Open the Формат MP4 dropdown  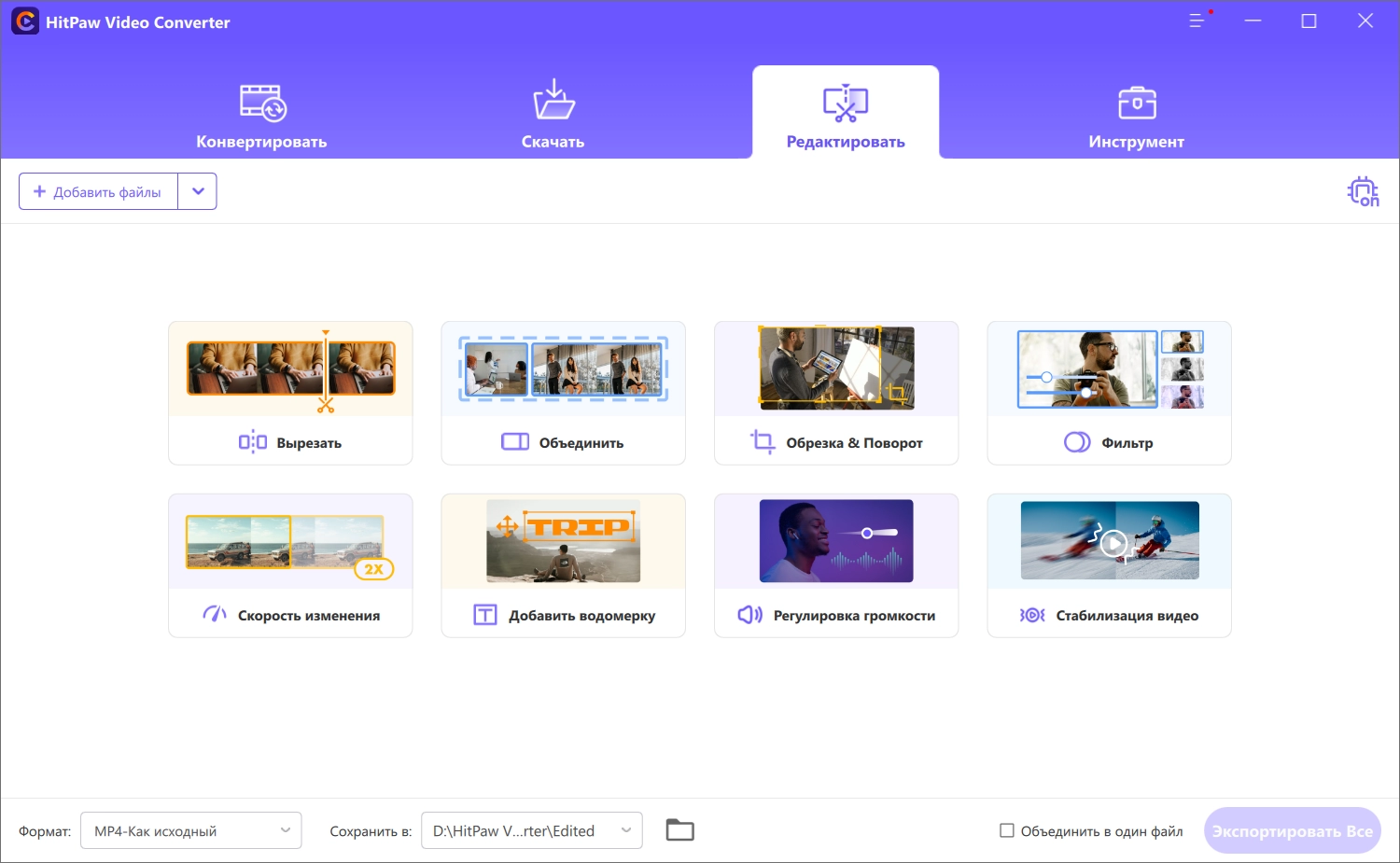[x=191, y=830]
